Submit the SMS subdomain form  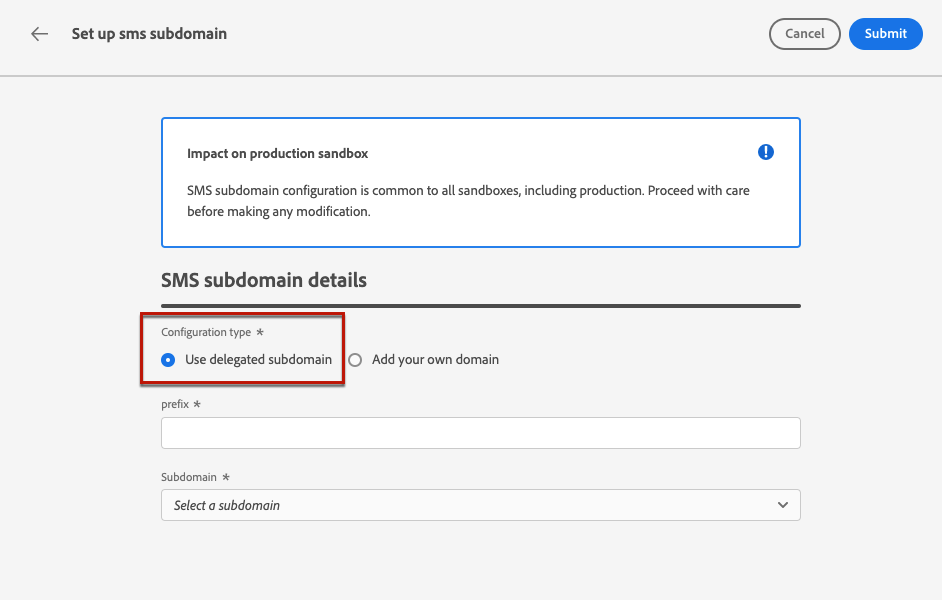pyautogui.click(x=885, y=34)
